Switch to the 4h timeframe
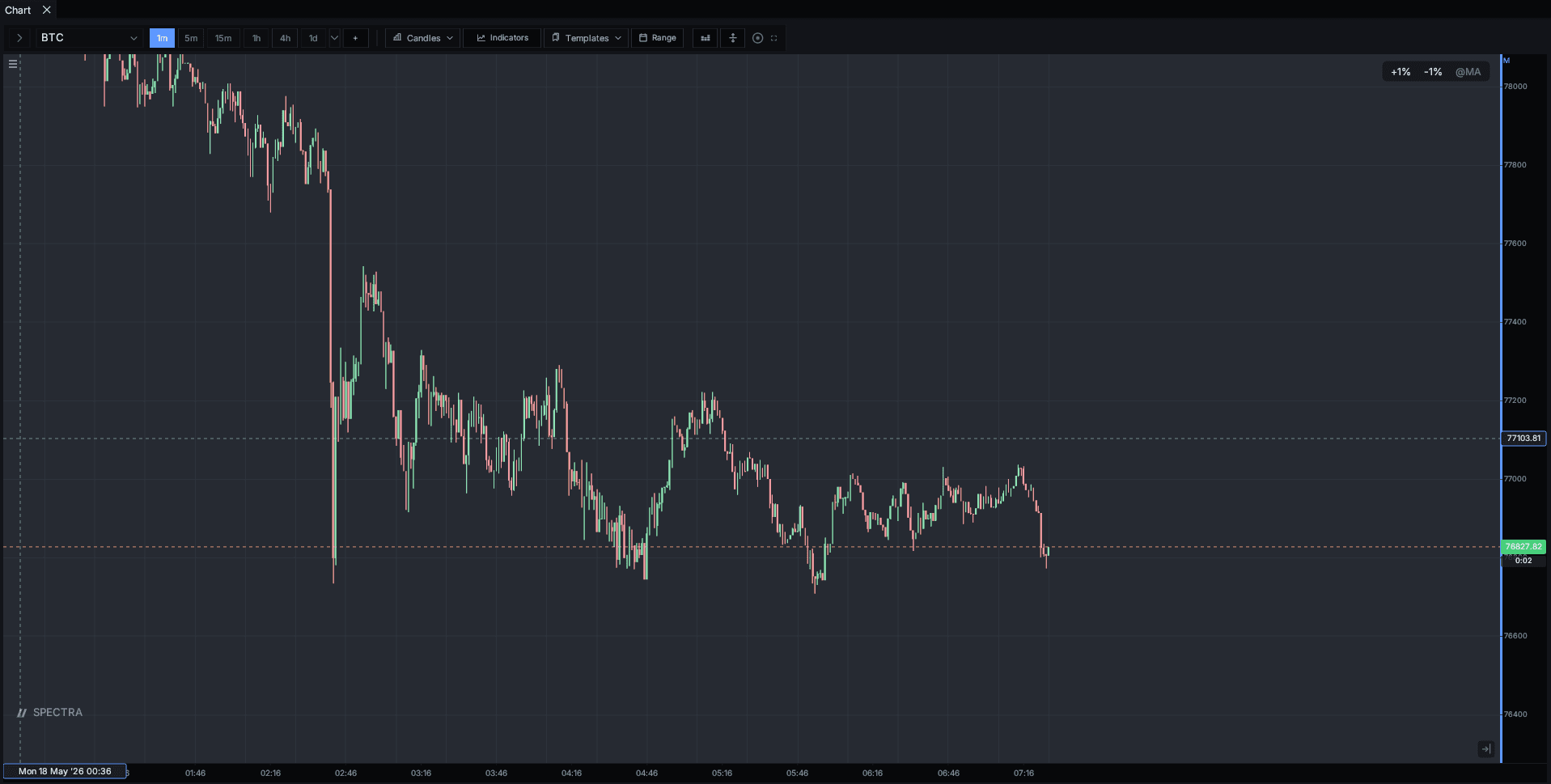Screen dimensions: 1551x784 point(285,38)
